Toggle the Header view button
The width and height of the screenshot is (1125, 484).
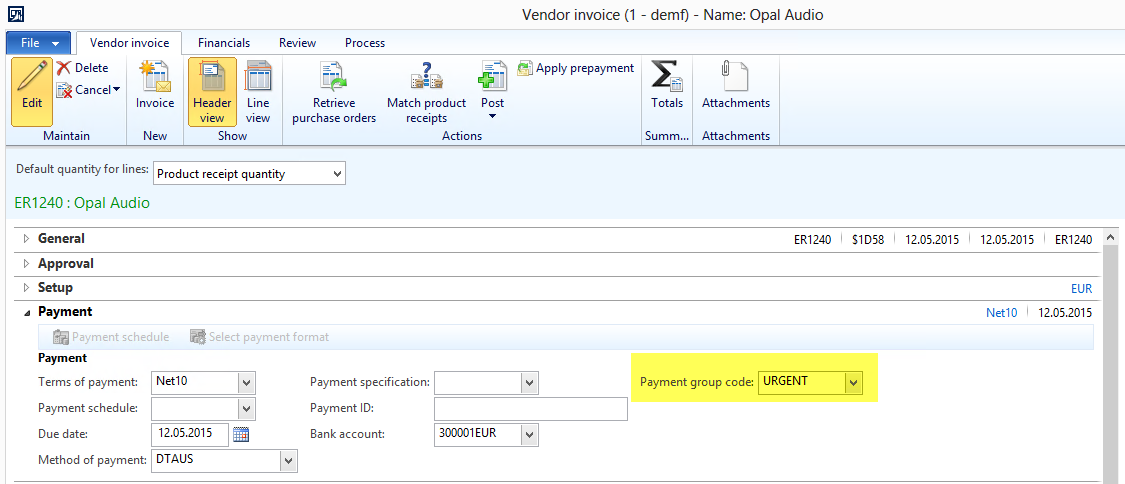(212, 80)
